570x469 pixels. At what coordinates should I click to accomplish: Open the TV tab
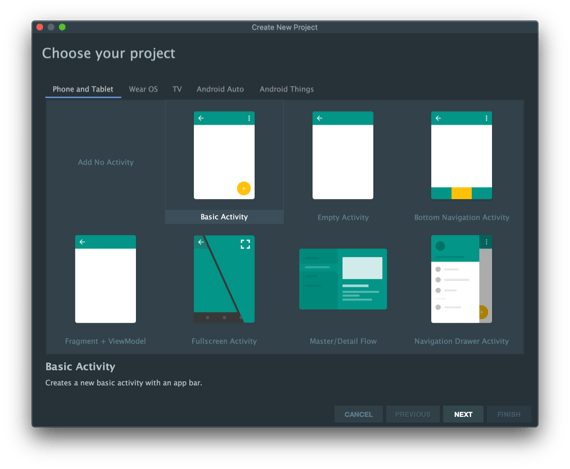177,89
